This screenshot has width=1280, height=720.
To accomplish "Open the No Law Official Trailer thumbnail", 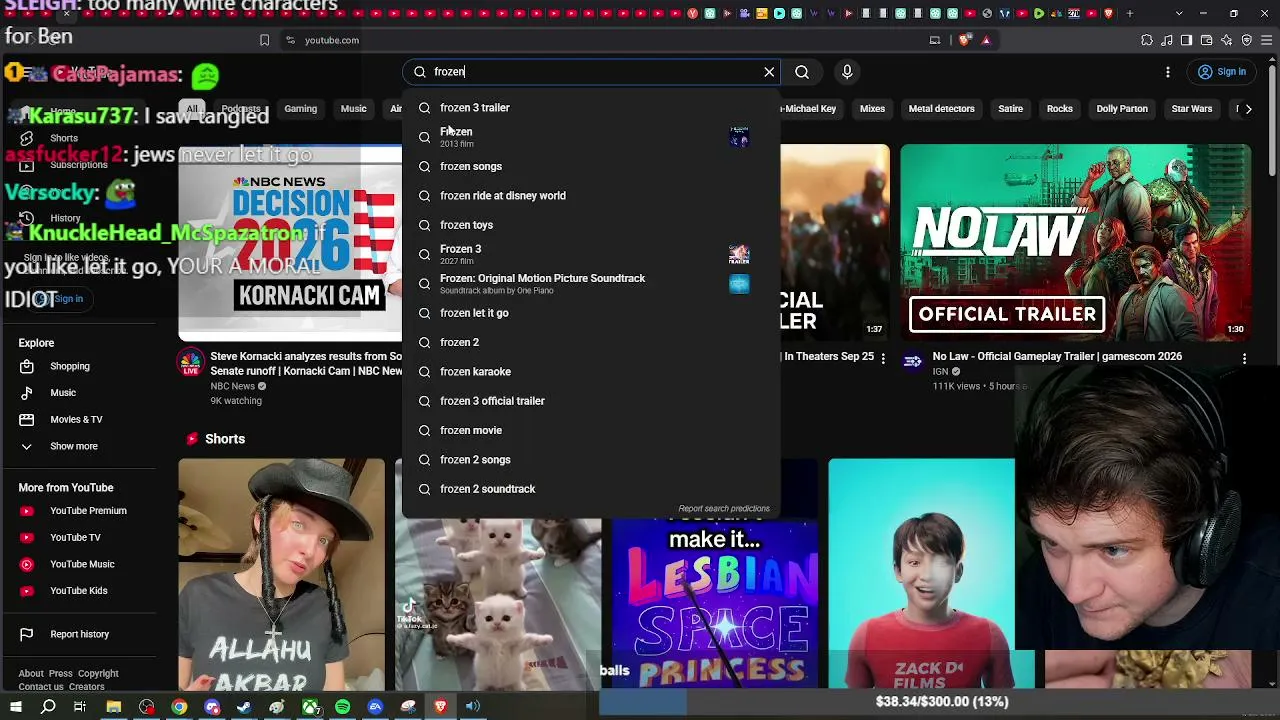I will 1075,242.
